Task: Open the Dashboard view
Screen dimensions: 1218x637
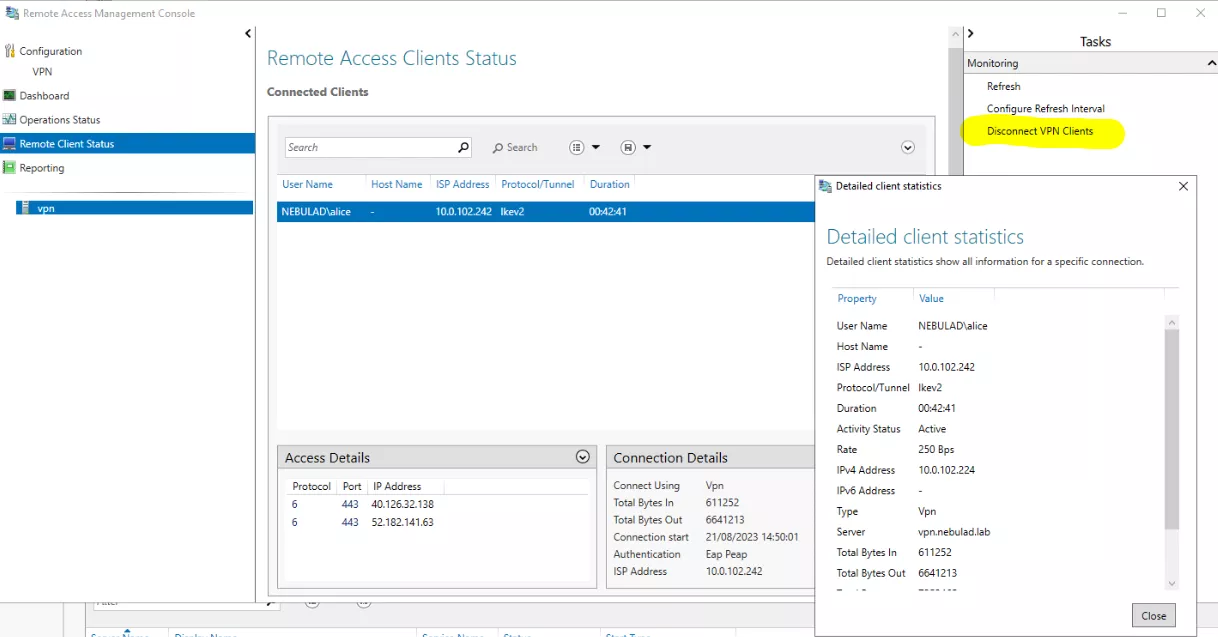Action: pos(44,96)
